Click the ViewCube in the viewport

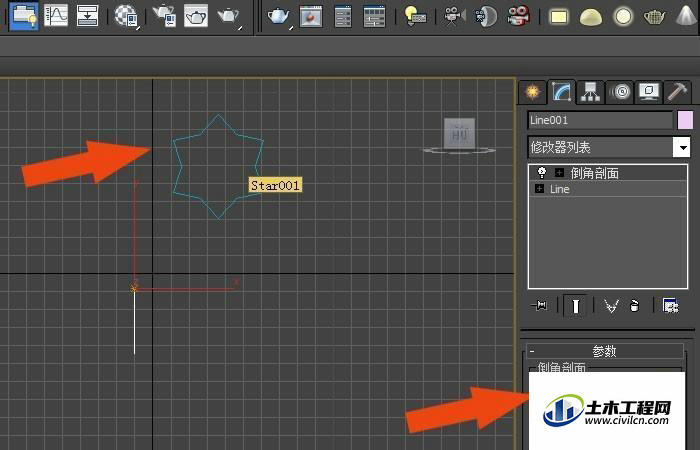[x=459, y=134]
